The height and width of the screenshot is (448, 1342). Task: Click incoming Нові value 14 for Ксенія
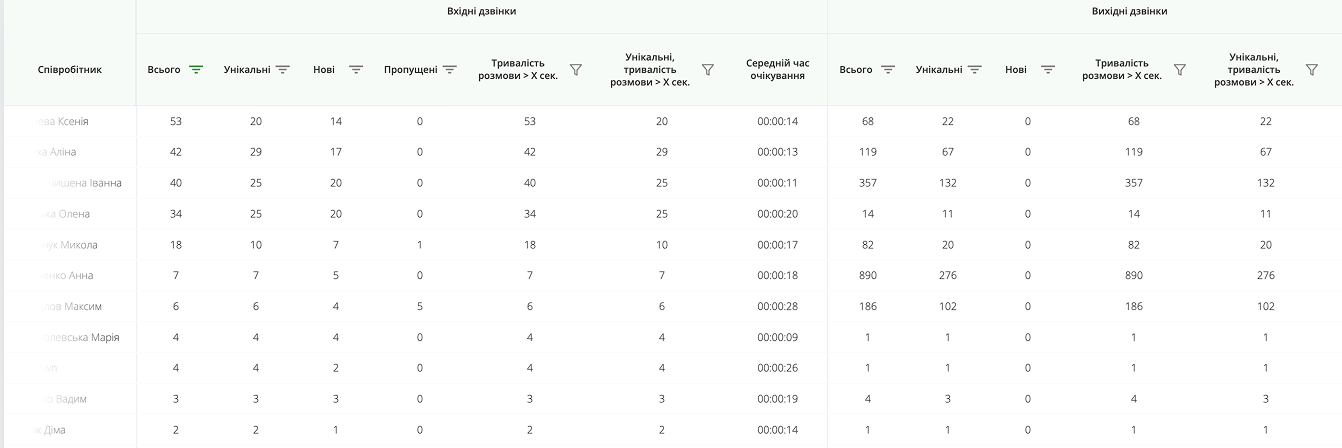(x=336, y=121)
